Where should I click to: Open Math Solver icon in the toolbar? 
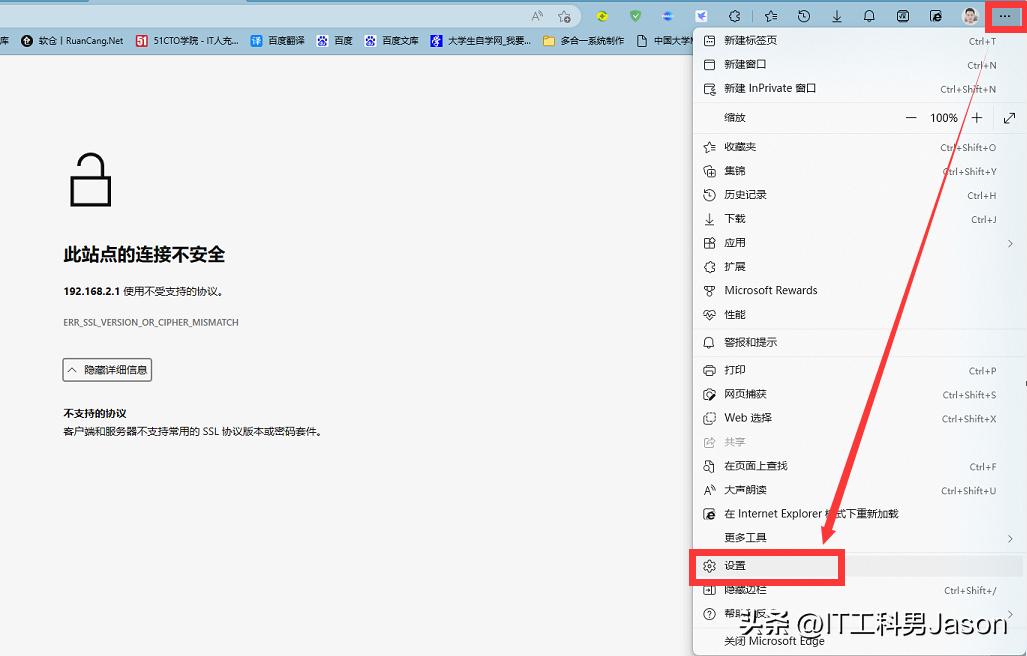coord(901,15)
